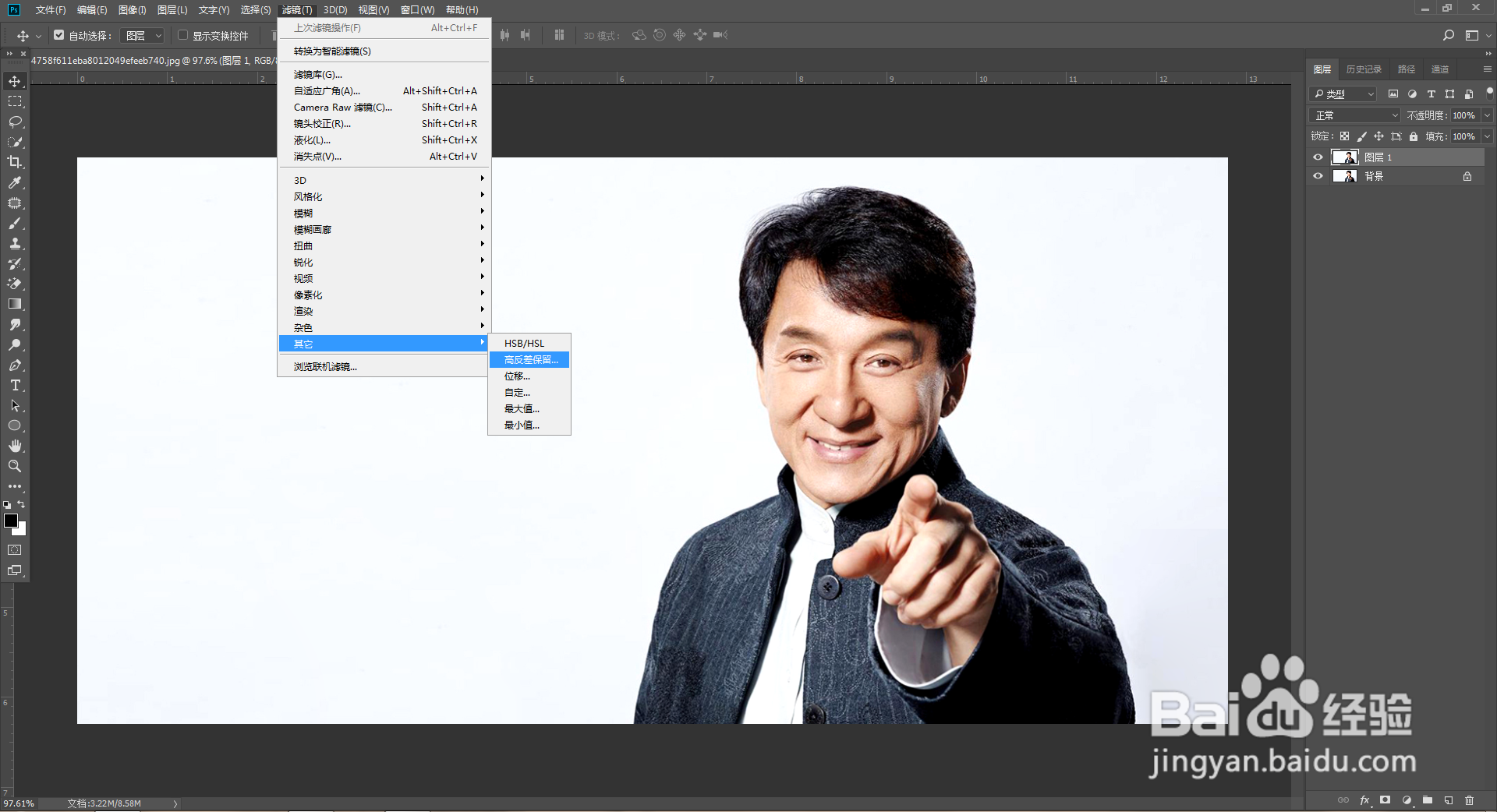This screenshot has width=1497, height=812.
Task: Click 转换为智能滤镜 option
Action: 384,51
